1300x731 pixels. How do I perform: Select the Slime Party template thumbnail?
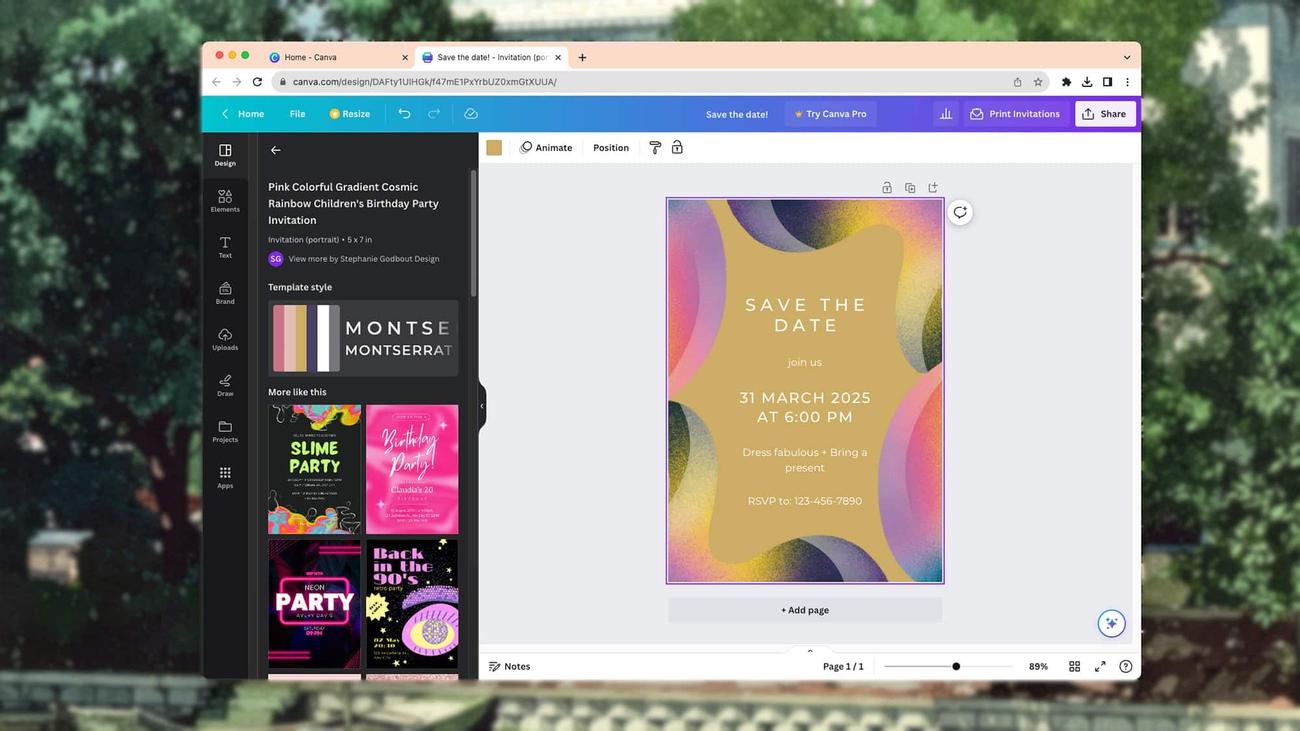point(315,468)
